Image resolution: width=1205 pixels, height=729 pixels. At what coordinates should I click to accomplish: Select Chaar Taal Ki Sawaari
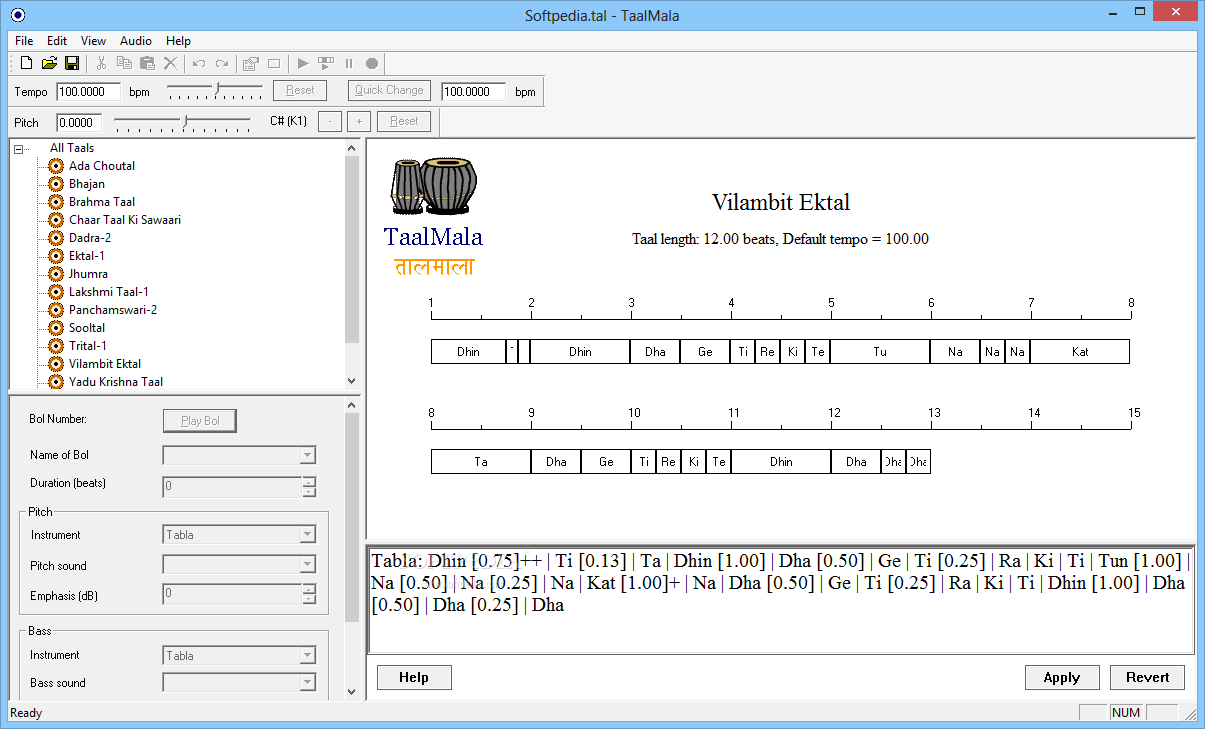125,220
